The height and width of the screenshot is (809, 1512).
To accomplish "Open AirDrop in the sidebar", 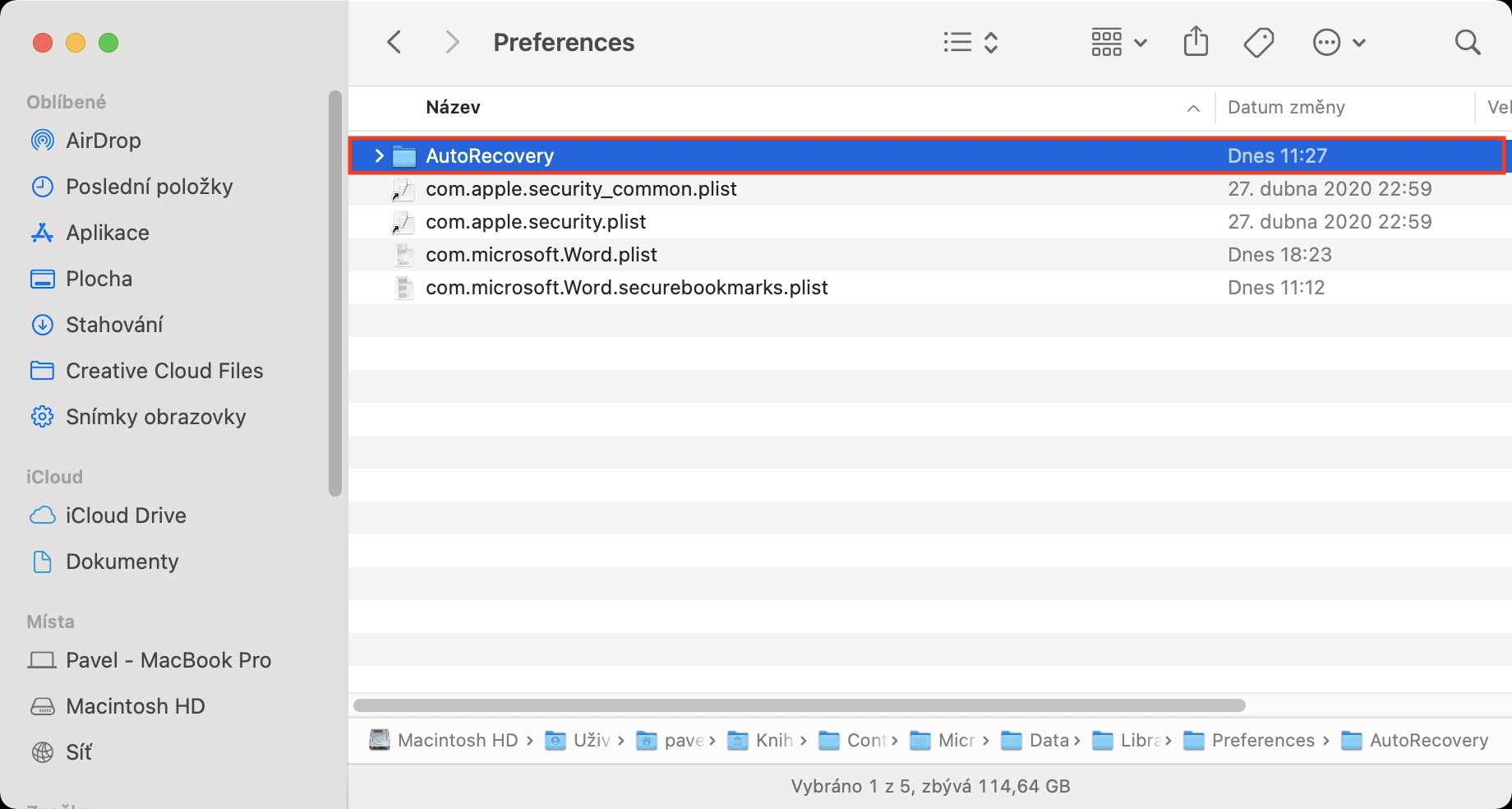I will (103, 141).
